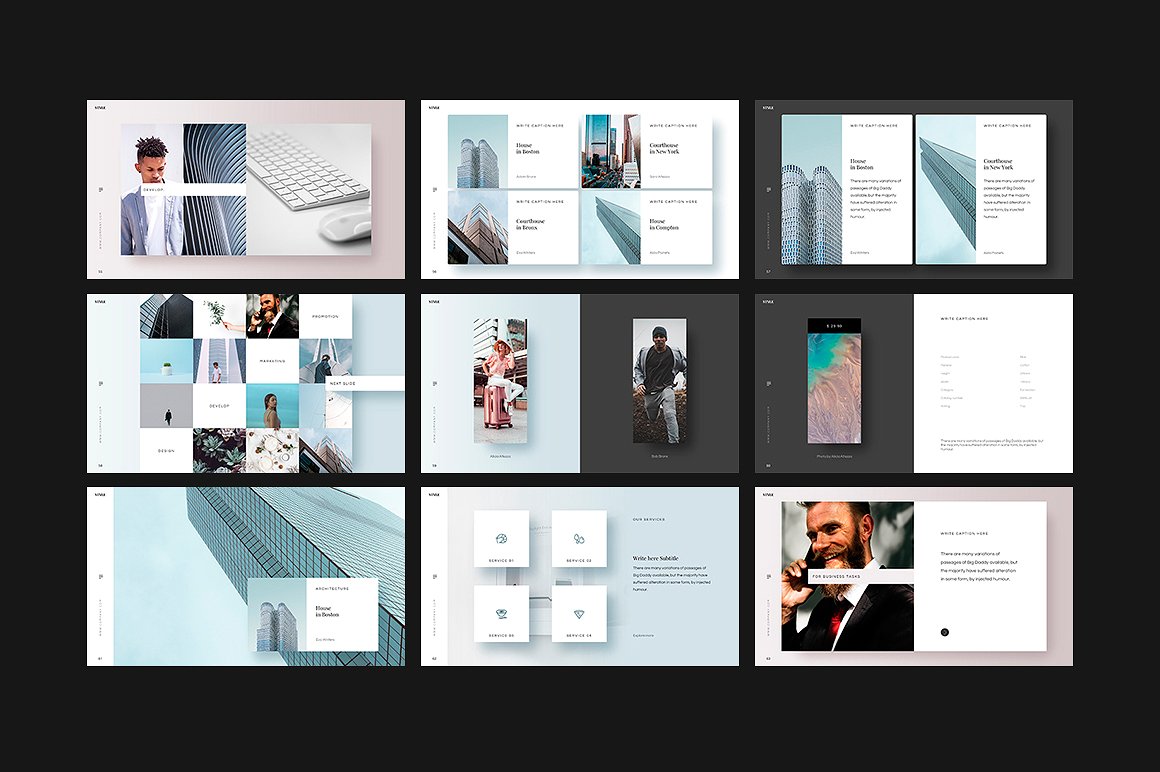Click the small page marker icon on the phone slide

click(769, 383)
